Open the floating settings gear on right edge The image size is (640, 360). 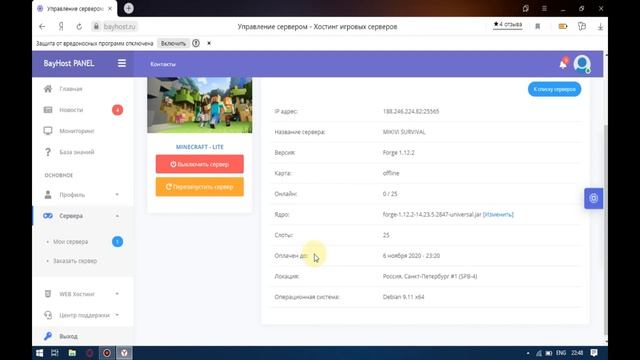click(593, 198)
